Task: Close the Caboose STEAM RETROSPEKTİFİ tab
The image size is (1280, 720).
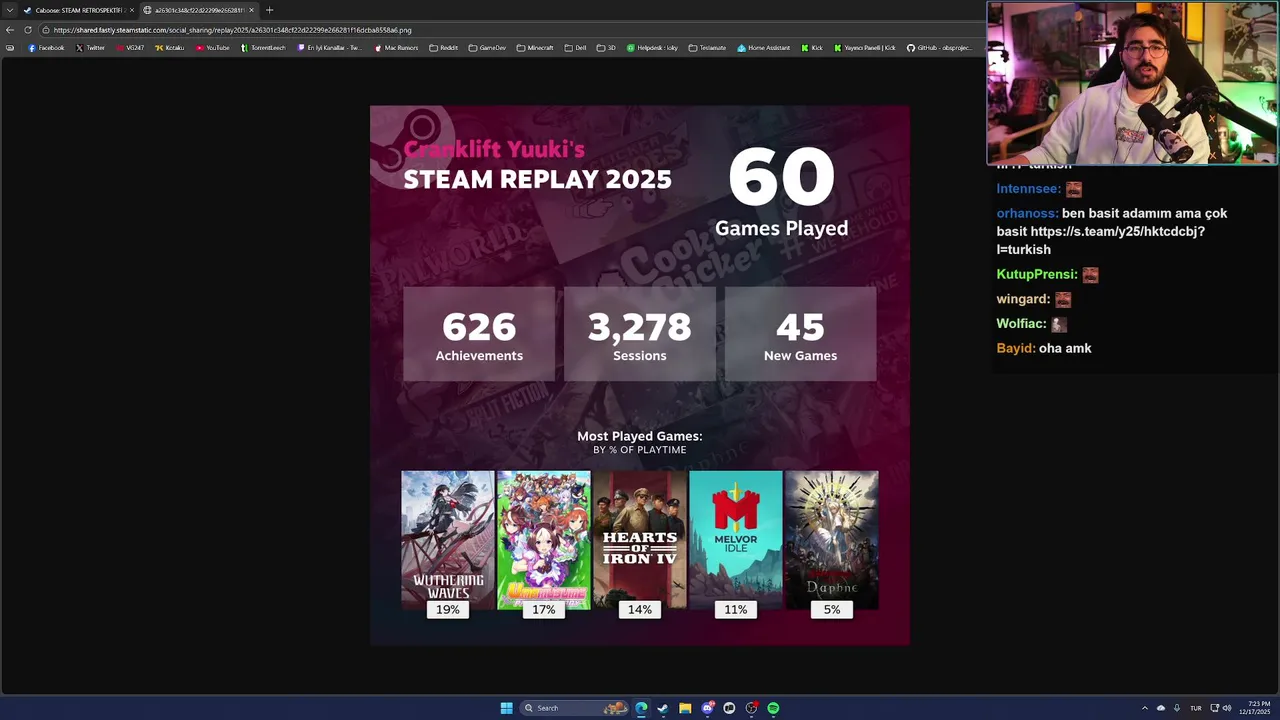Action: 131,10
